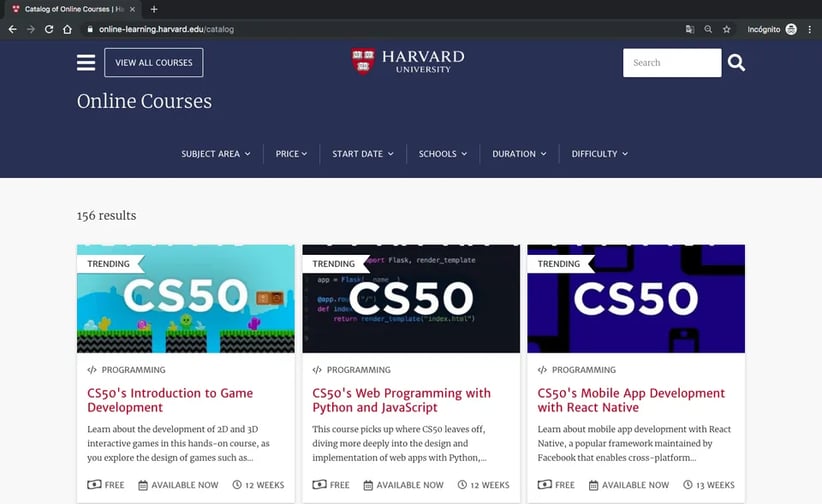Click the clock icon beside 13 WEEKS
This screenshot has width=822, height=504.
click(687, 485)
